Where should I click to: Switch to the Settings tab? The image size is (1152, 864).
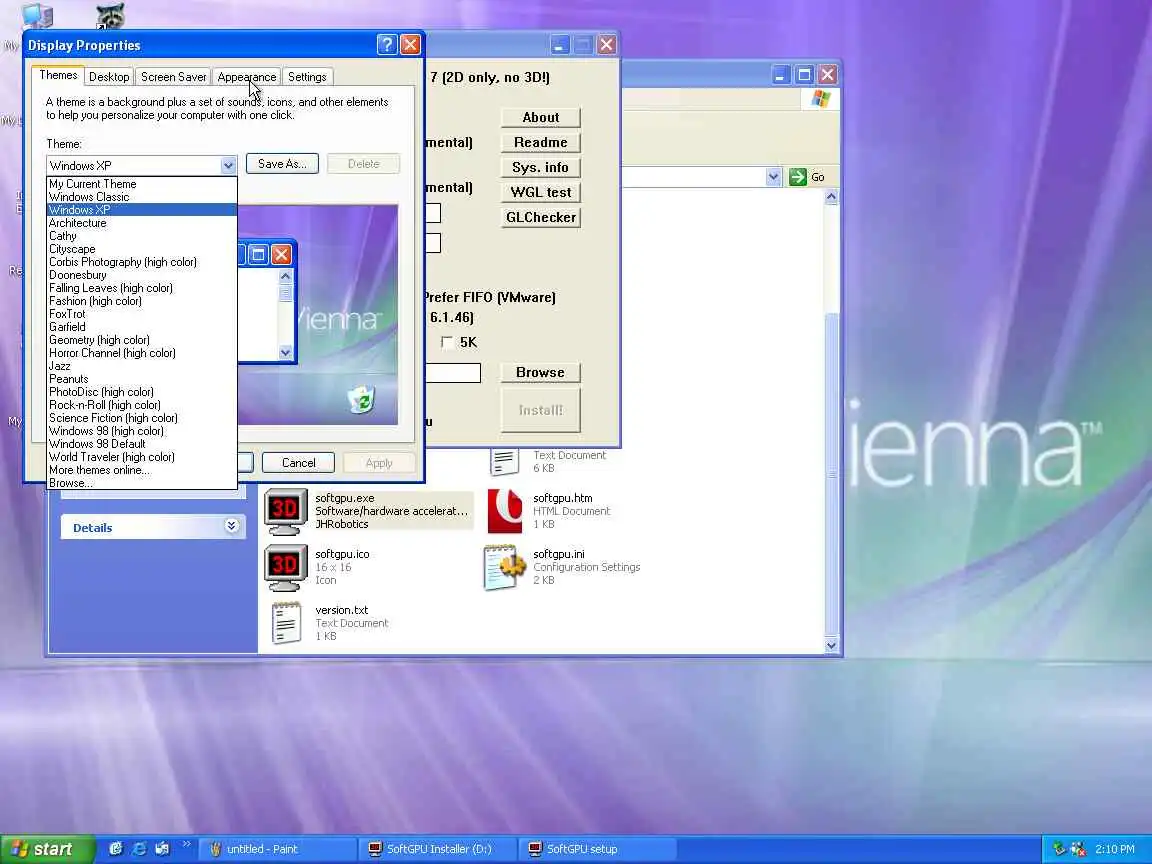(307, 77)
